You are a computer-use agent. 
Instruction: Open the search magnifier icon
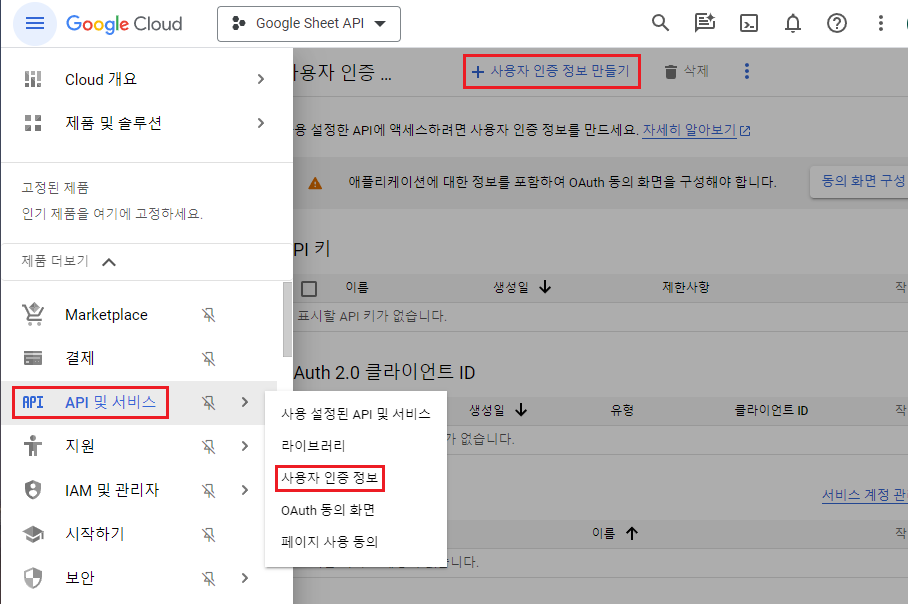click(660, 23)
